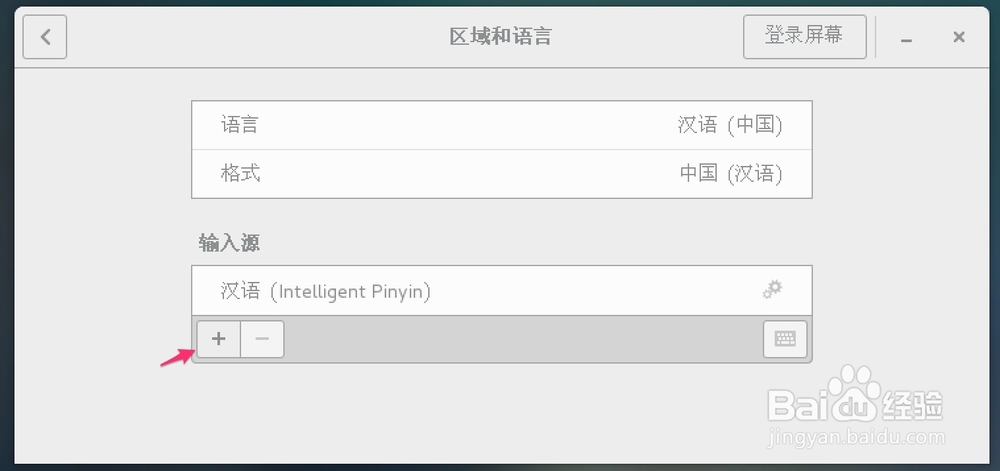Click the pink arrow annotation
This screenshot has width=1000, height=471.
[x=175, y=357]
